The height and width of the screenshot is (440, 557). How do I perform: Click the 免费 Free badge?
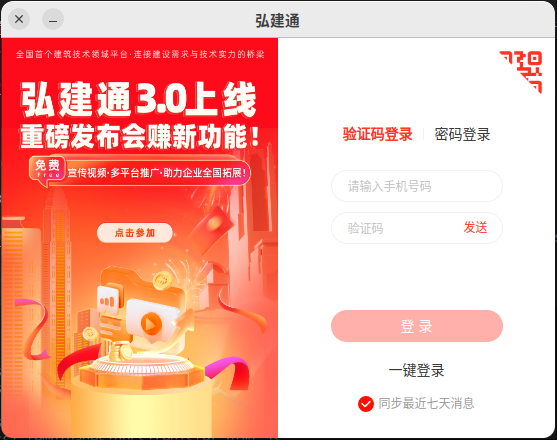pos(47,170)
